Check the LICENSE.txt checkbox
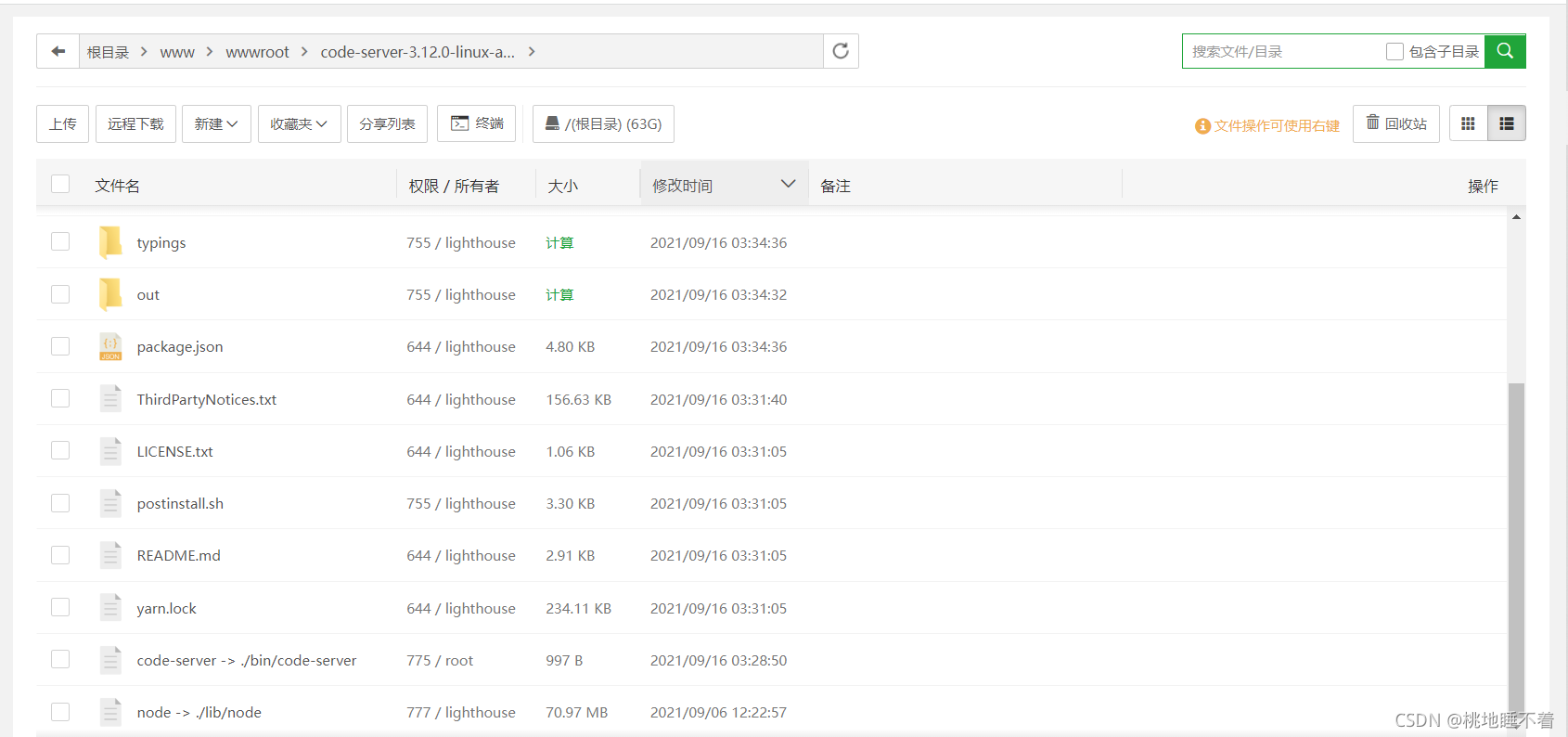This screenshot has width=1568, height=737. pyautogui.click(x=60, y=450)
